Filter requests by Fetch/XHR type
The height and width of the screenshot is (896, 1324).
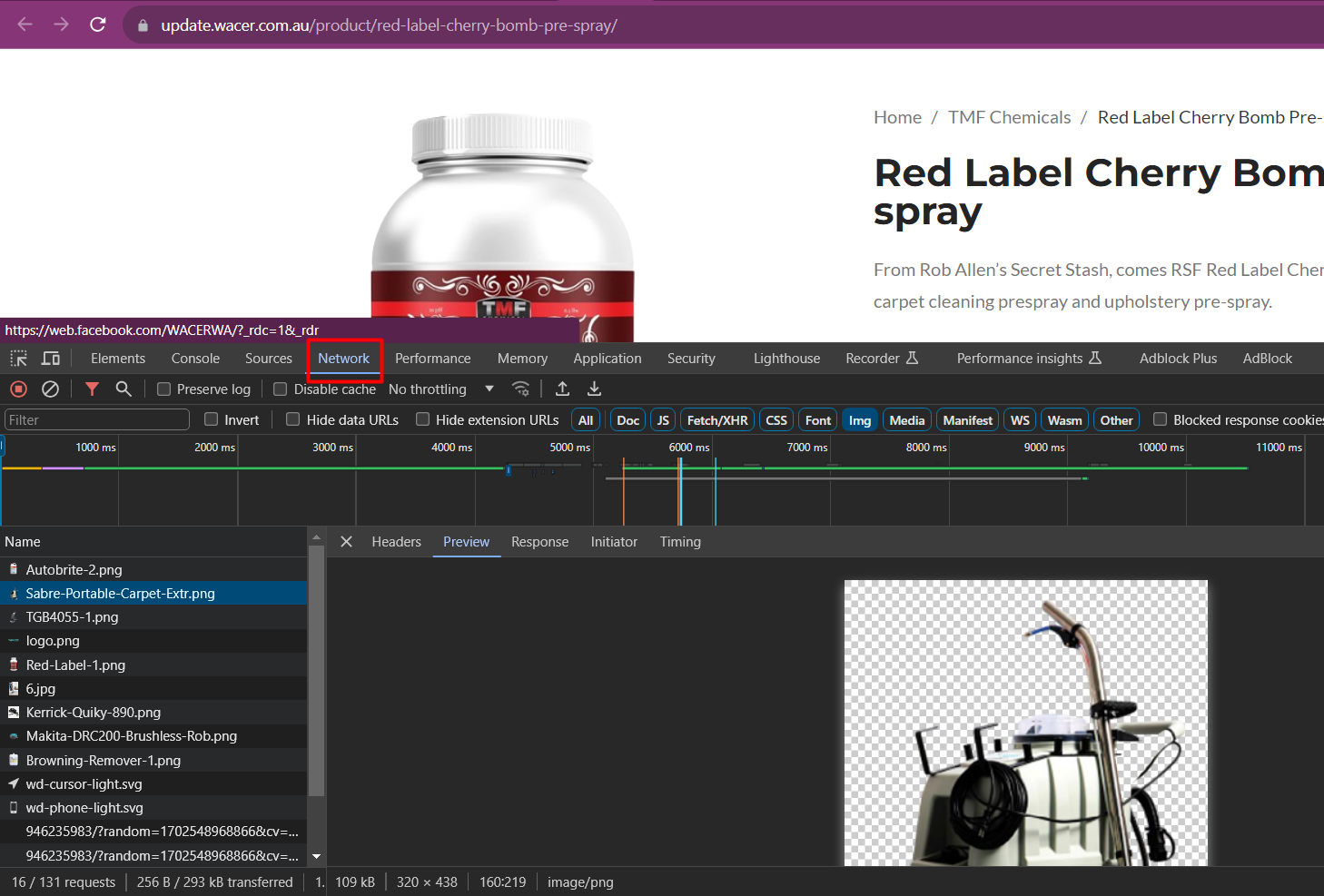[x=717, y=420]
